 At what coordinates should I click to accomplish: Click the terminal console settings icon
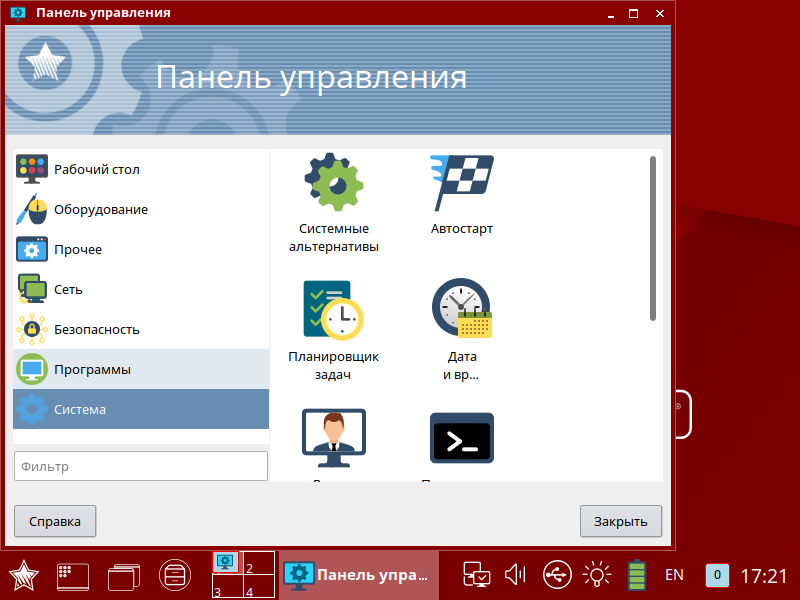(x=461, y=437)
